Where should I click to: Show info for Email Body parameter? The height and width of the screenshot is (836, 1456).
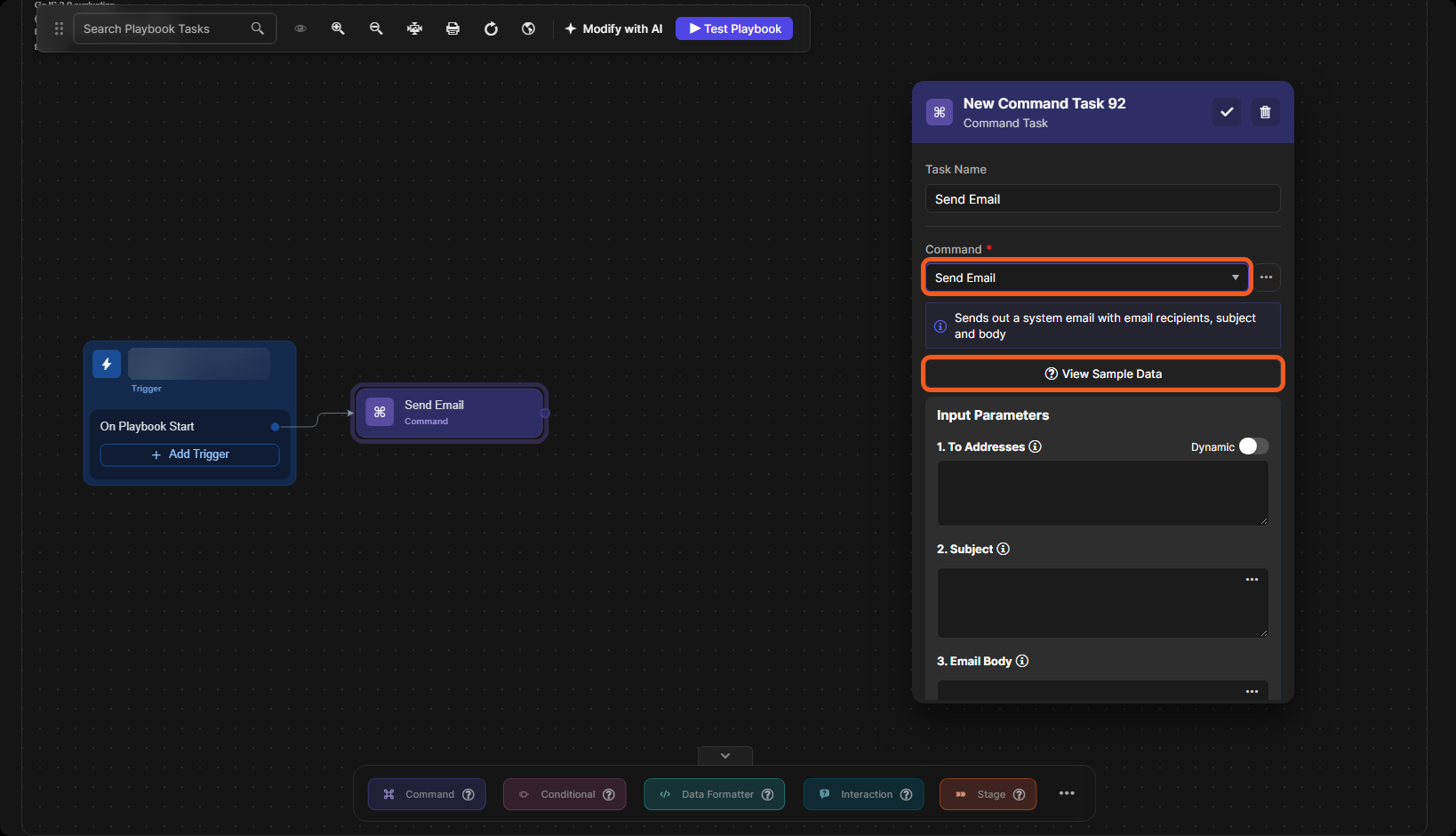[x=1022, y=661]
